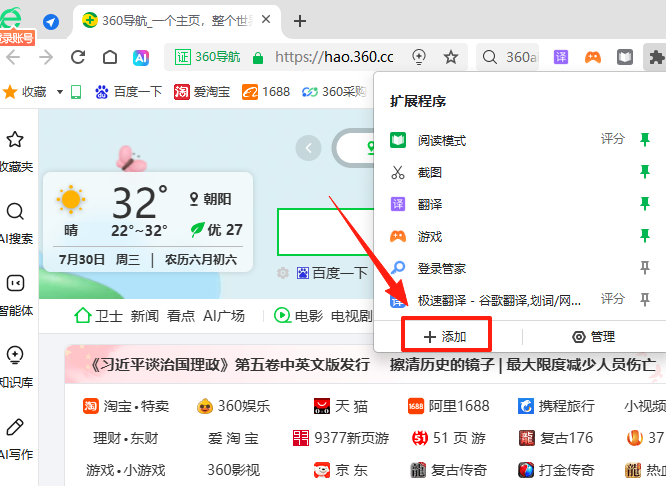Viewport: 666px width, 486px height.
Task: Open a new tab
Action: coord(300,21)
